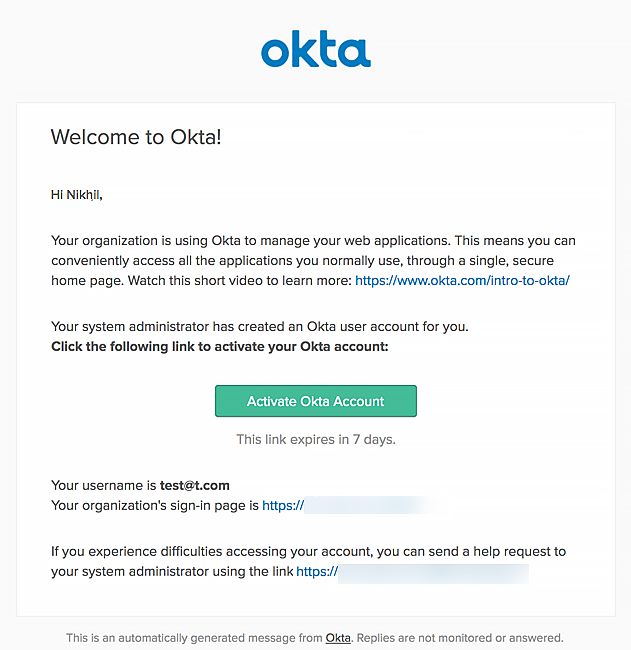Open the organization's sign-in page https link
Viewport: 631px width, 650px height.
pyautogui.click(x=283, y=505)
